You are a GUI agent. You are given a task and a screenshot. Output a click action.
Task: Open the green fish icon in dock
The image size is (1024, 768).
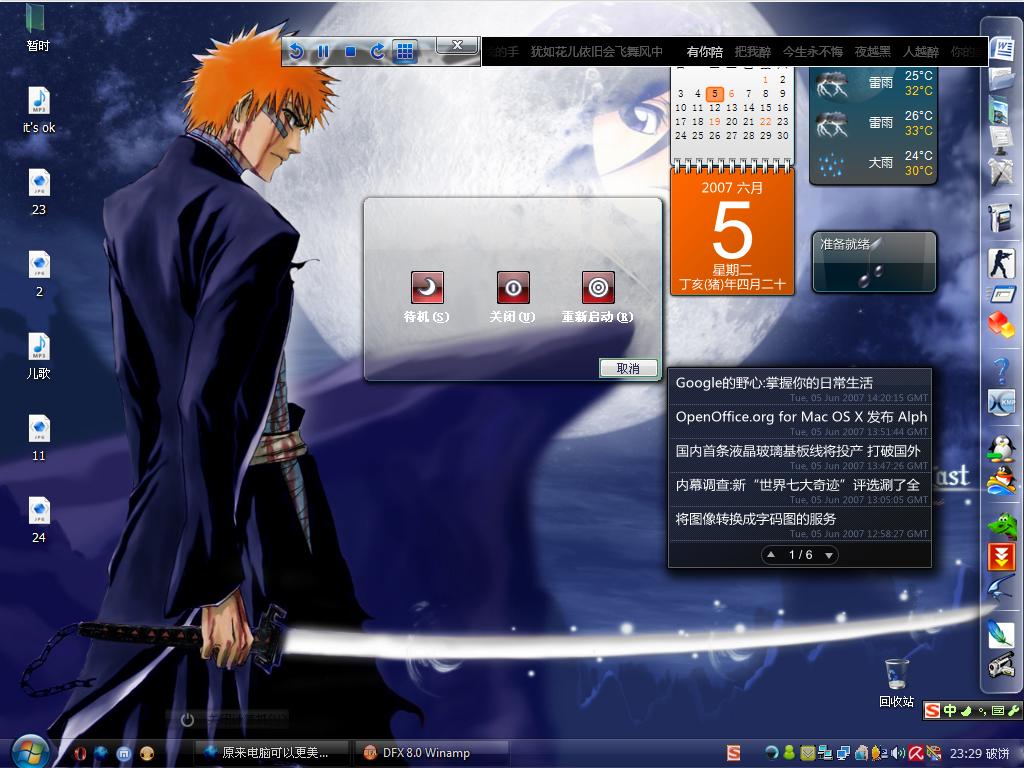pyautogui.click(x=1002, y=526)
